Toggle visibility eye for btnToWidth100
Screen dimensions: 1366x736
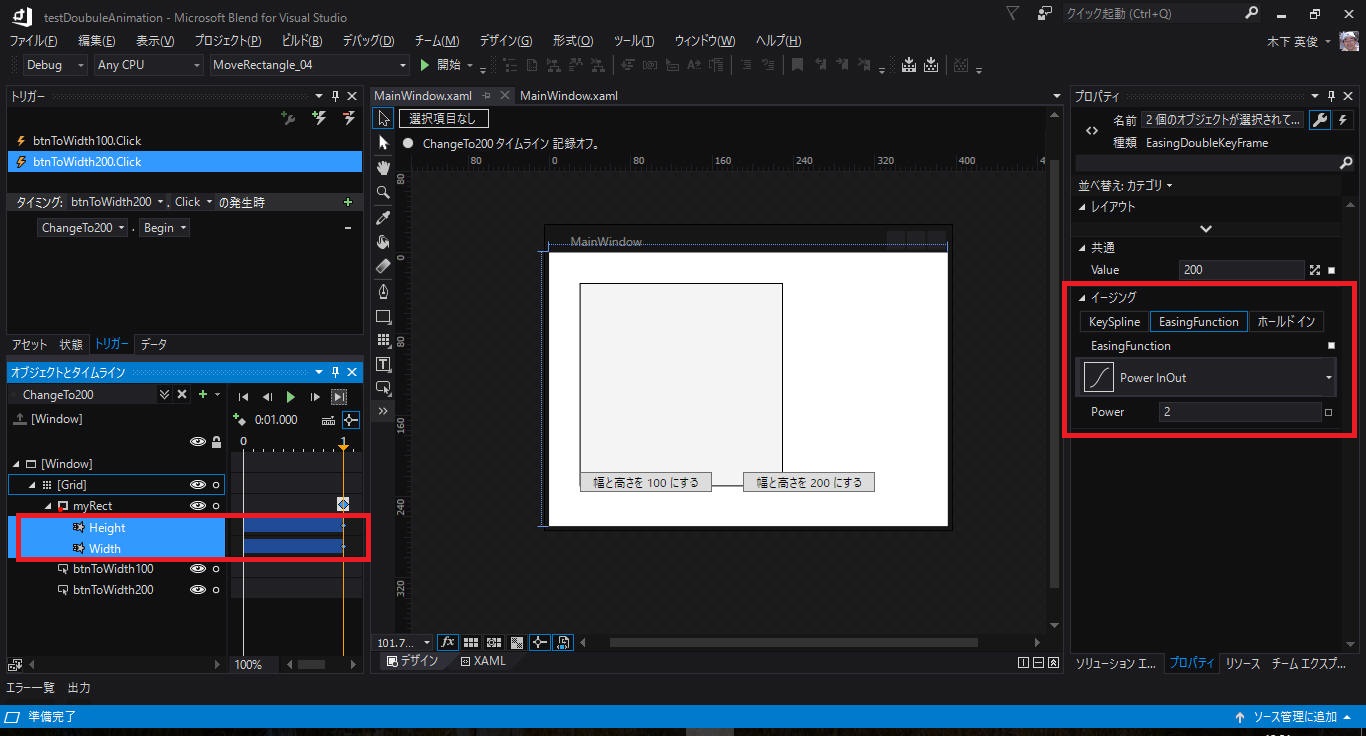[198, 569]
